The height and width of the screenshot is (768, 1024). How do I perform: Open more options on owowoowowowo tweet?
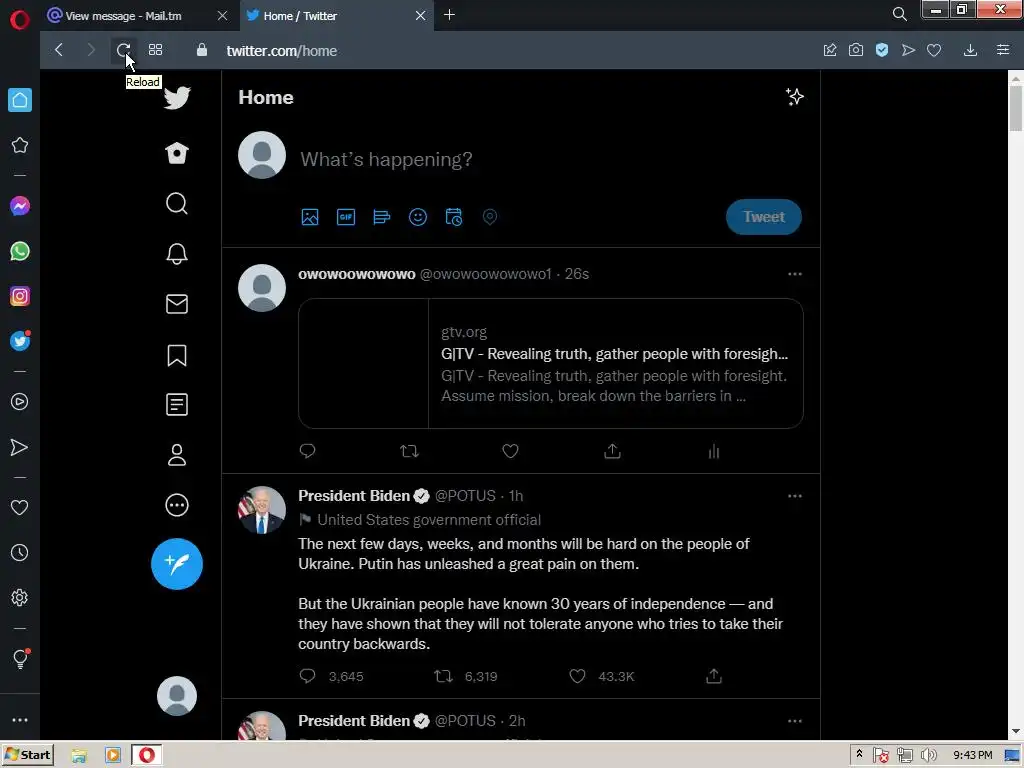pos(795,274)
